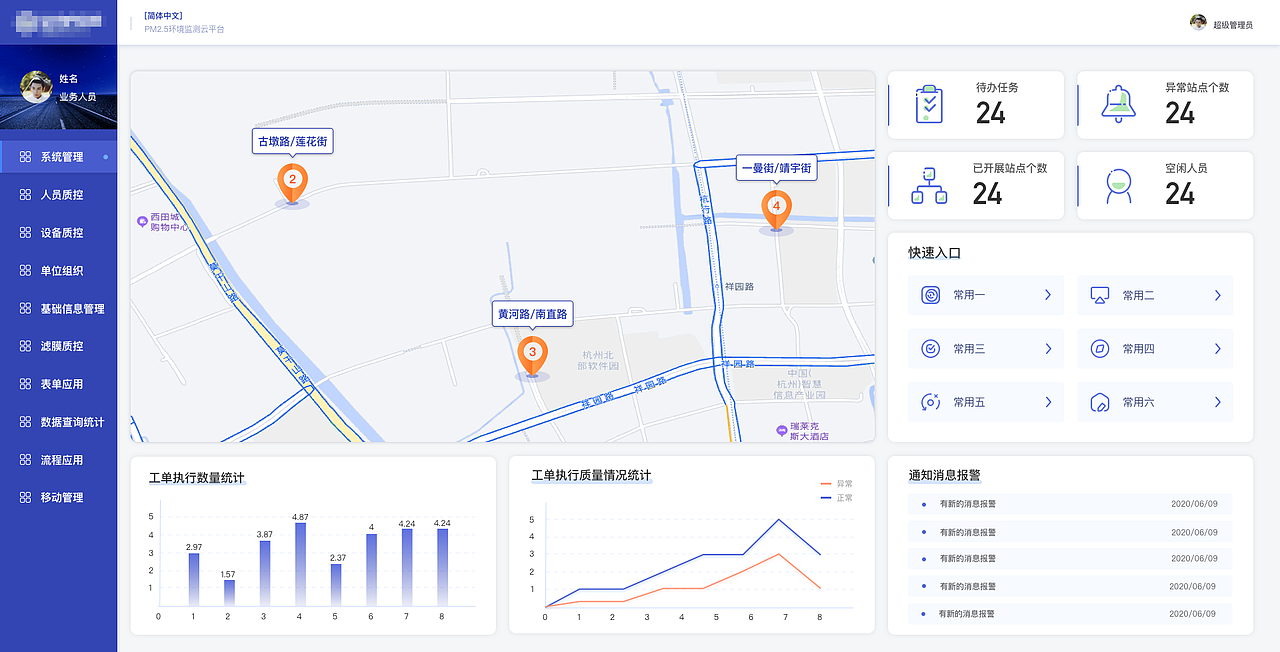Open the first 有新的消息报警 notification
This screenshot has height=652, width=1280.
click(1070, 504)
